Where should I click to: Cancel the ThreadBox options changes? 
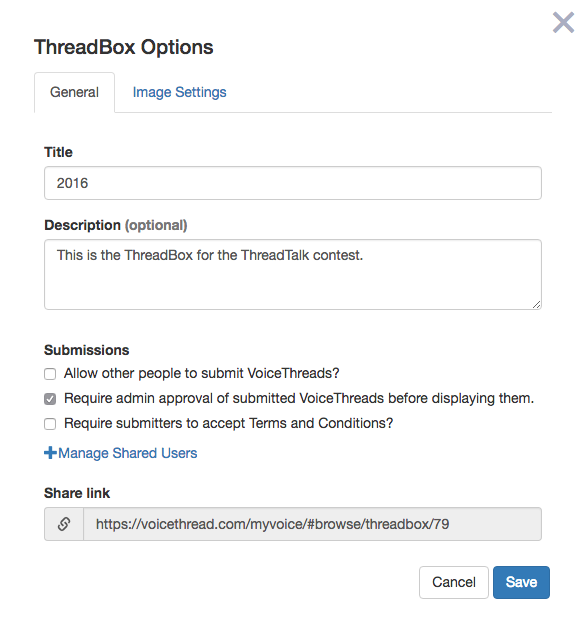[453, 582]
